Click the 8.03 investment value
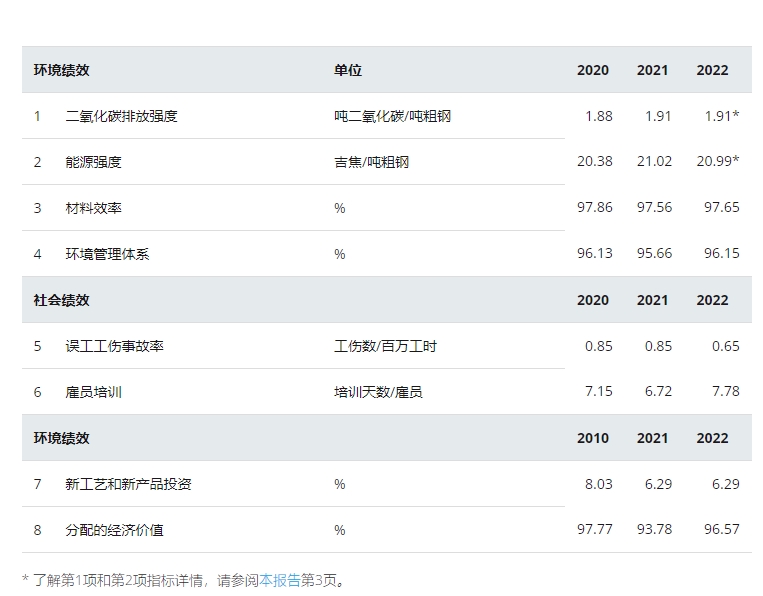The width and height of the screenshot is (763, 596). click(x=598, y=484)
